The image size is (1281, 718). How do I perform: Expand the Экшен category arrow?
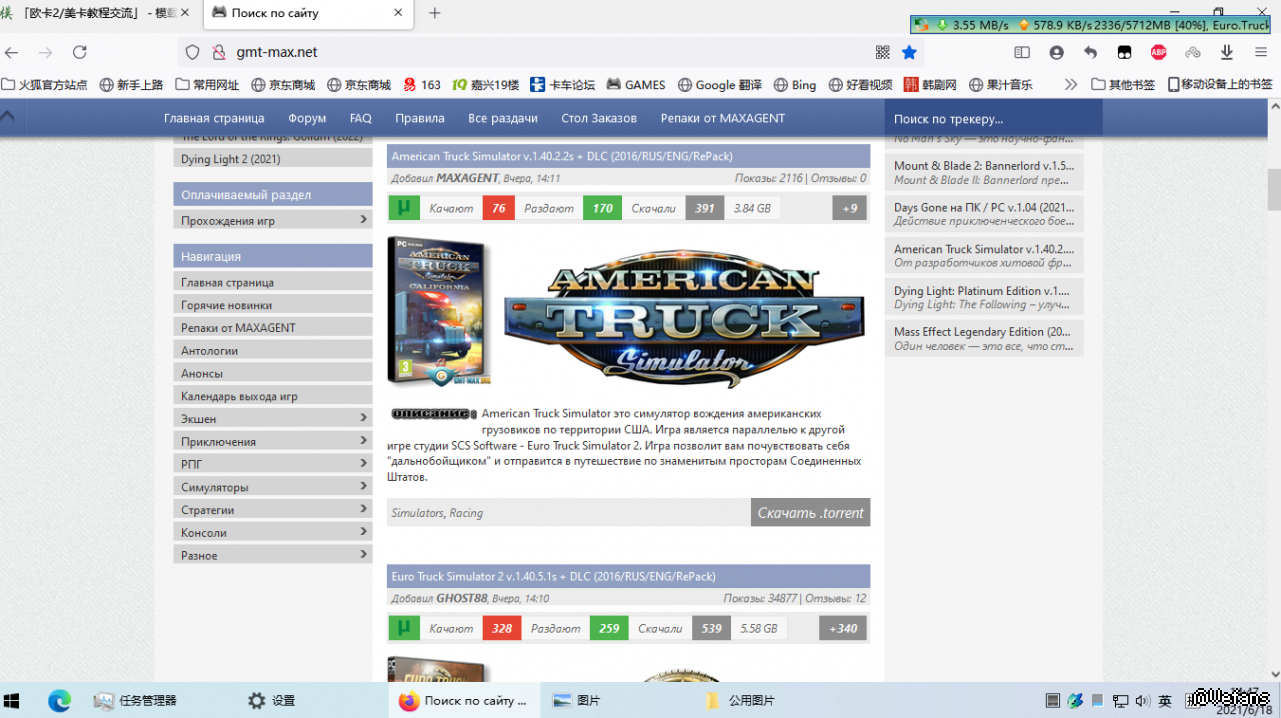pos(363,418)
